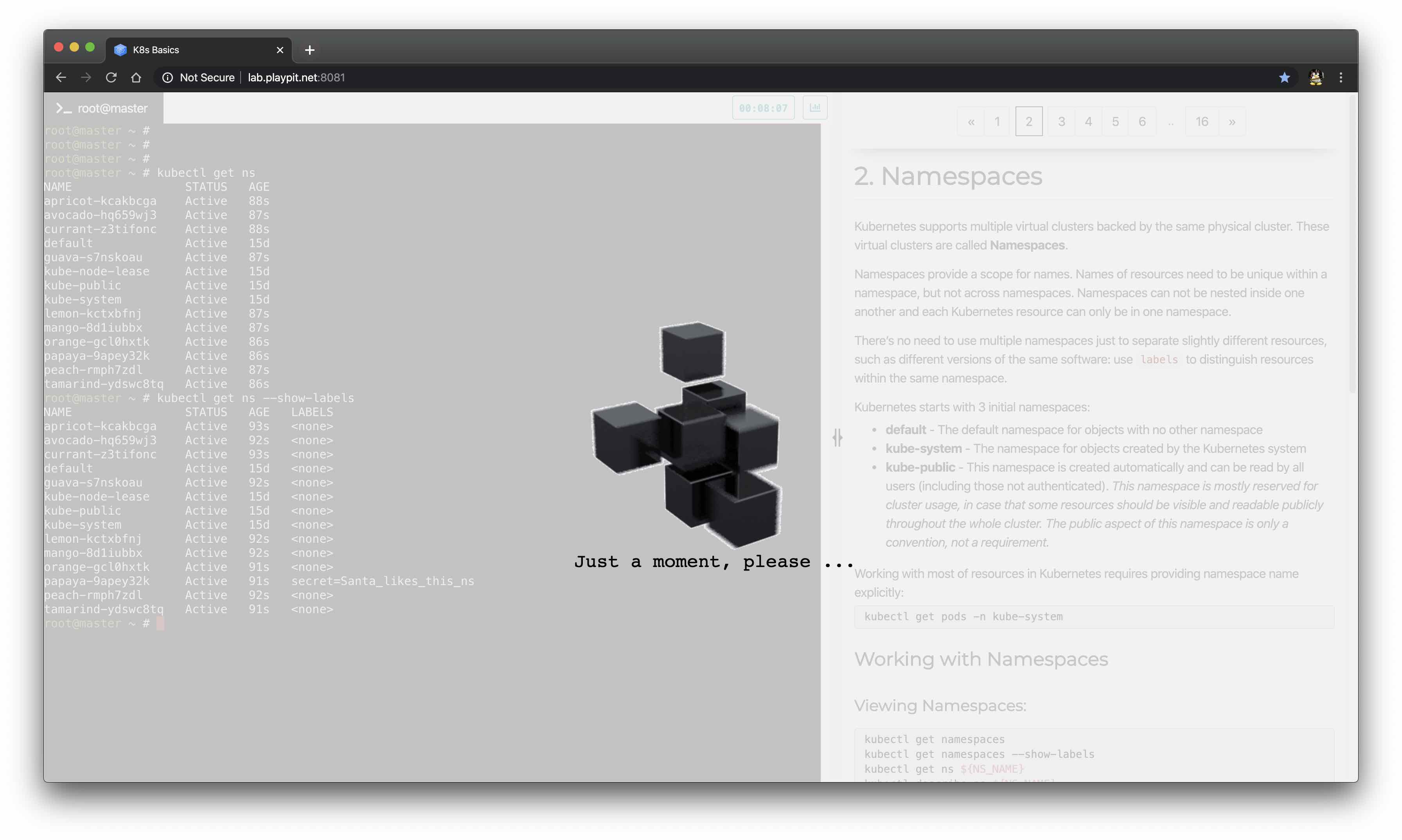
Task: Jump to lesson page 16
Action: [x=1202, y=122]
